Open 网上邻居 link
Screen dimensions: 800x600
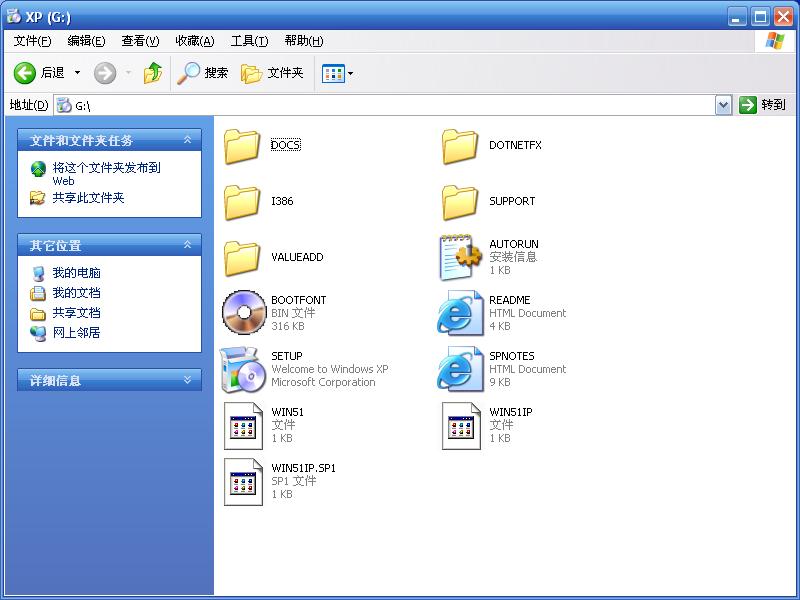click(x=77, y=333)
